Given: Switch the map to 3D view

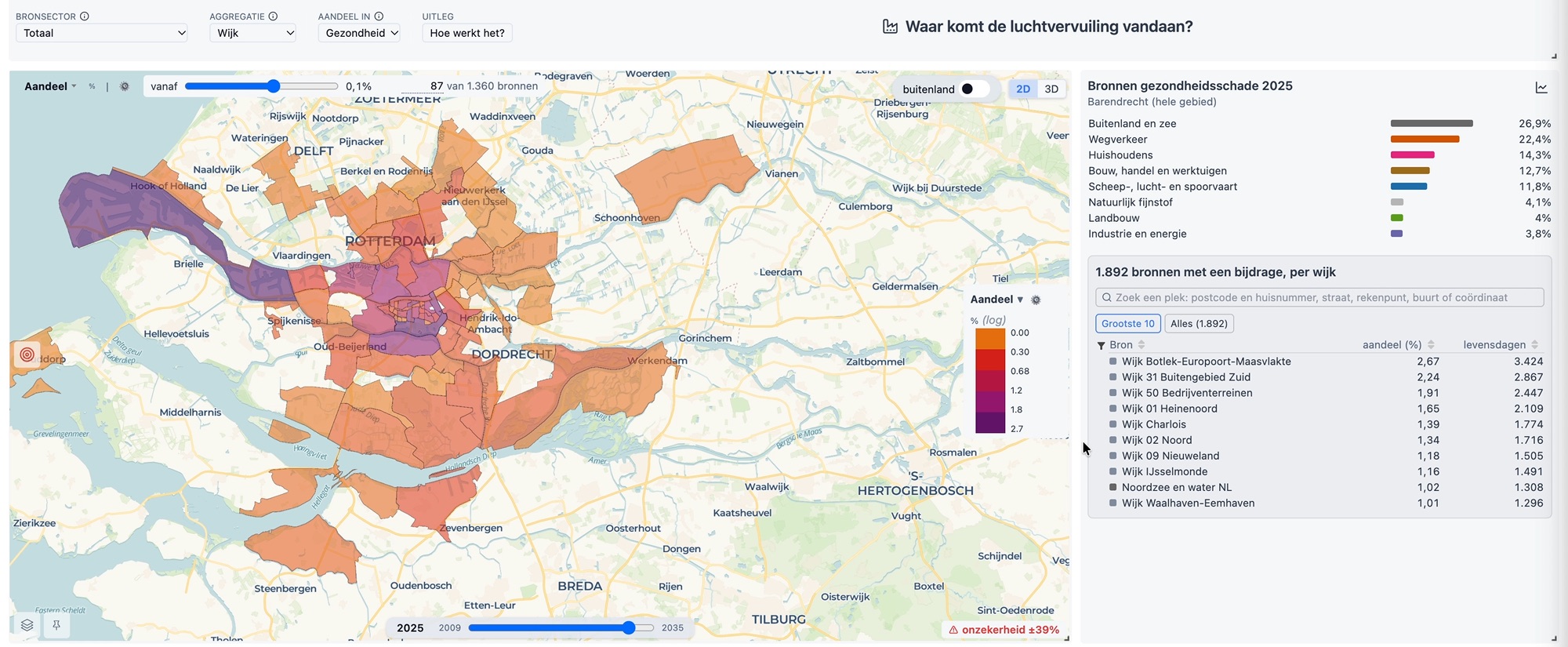Looking at the screenshot, I should (1051, 89).
